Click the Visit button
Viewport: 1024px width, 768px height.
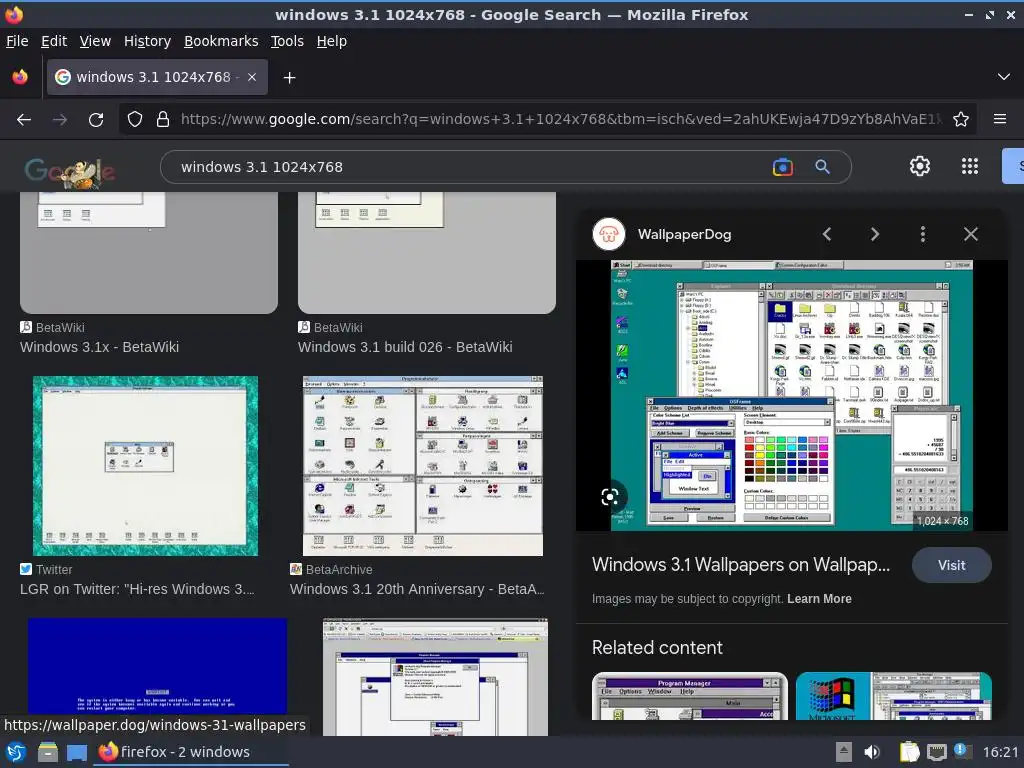[952, 566]
